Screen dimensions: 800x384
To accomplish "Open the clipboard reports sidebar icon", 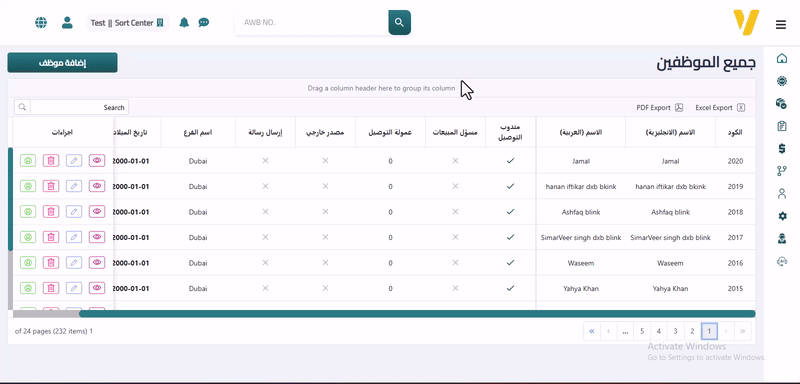I will coord(782,126).
